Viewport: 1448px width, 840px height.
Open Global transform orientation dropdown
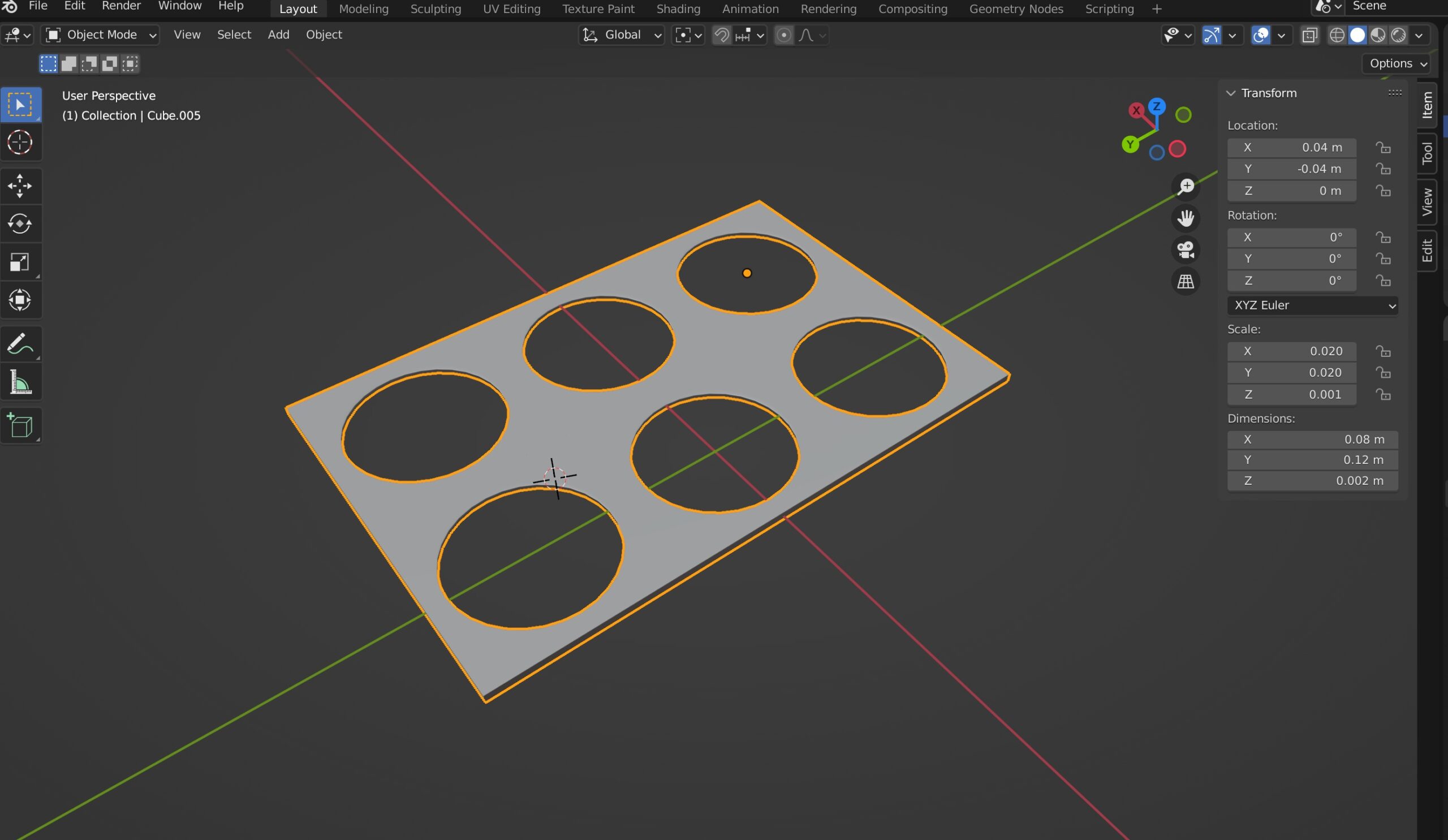[x=621, y=35]
